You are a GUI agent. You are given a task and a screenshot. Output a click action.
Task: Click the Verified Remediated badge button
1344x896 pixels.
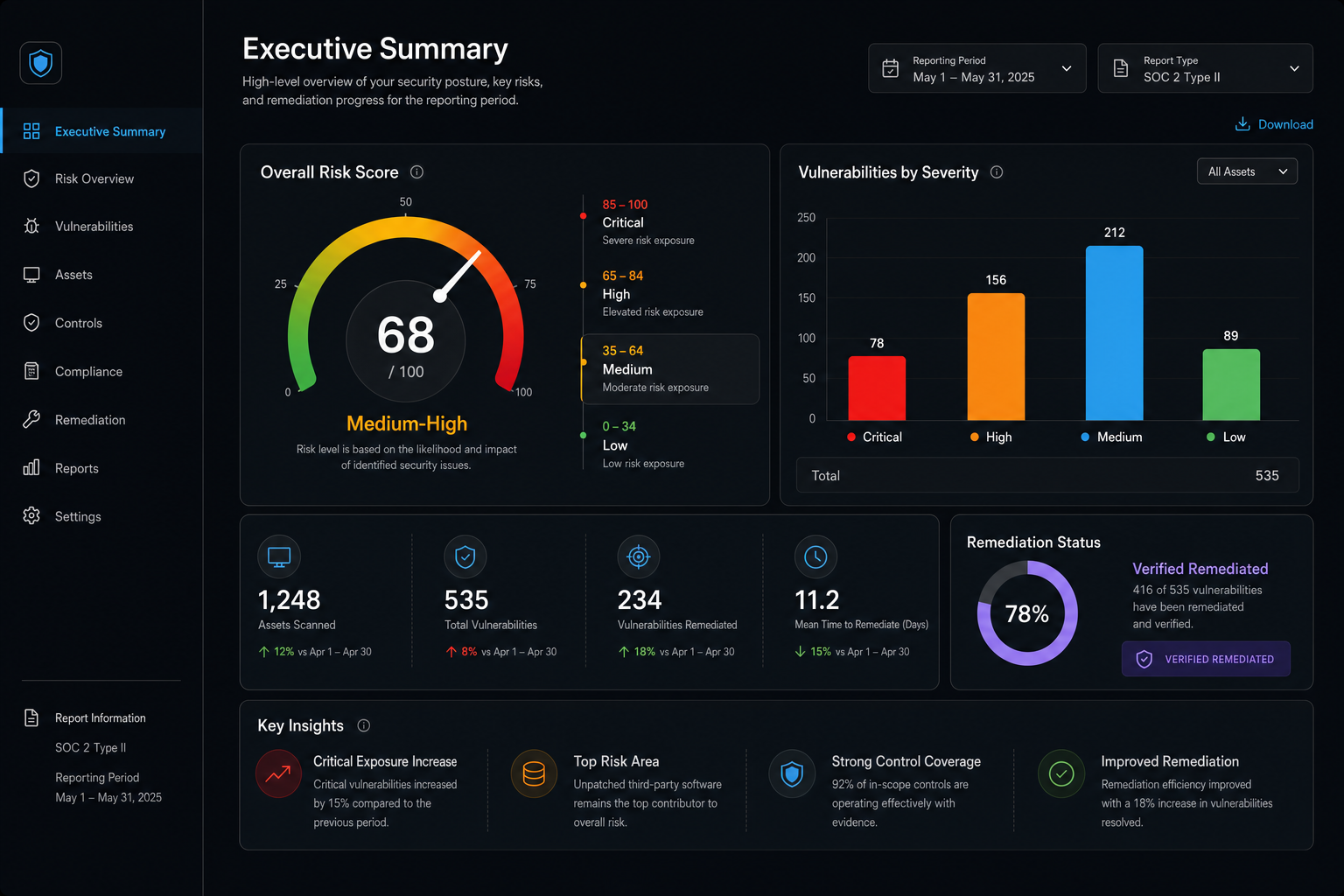pyautogui.click(x=1206, y=659)
